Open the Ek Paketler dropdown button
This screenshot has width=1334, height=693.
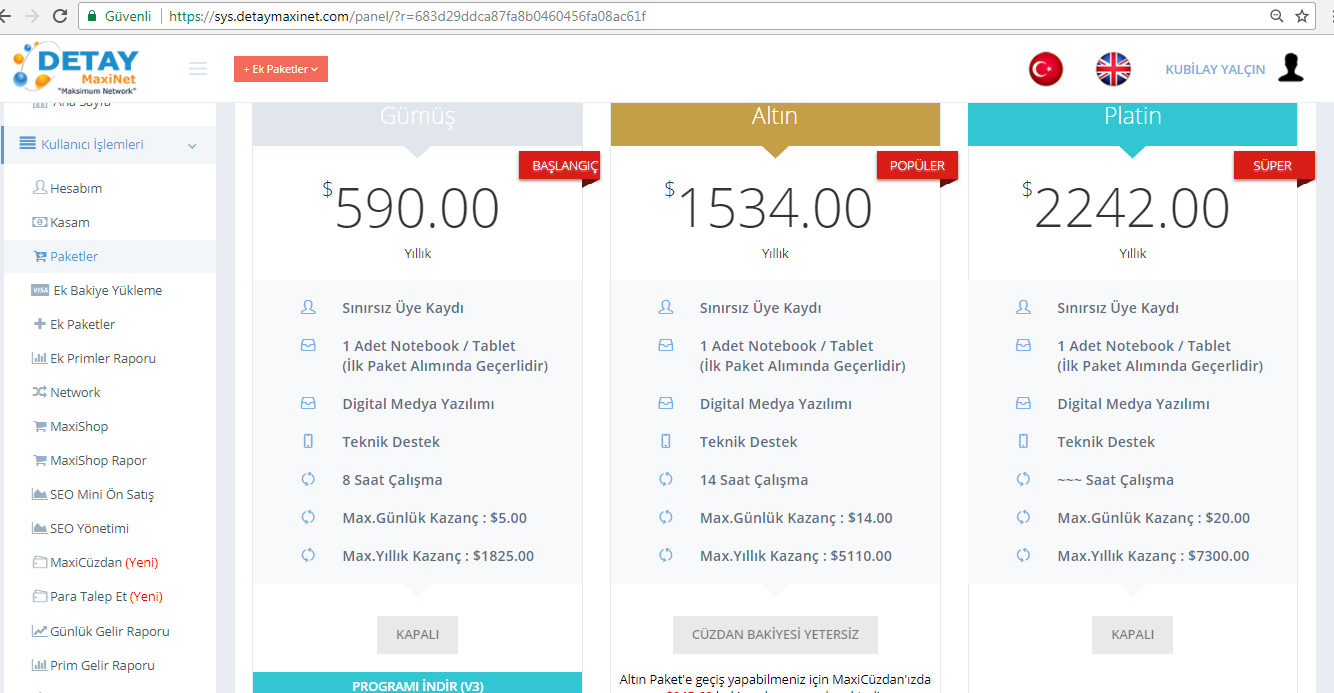(x=280, y=69)
